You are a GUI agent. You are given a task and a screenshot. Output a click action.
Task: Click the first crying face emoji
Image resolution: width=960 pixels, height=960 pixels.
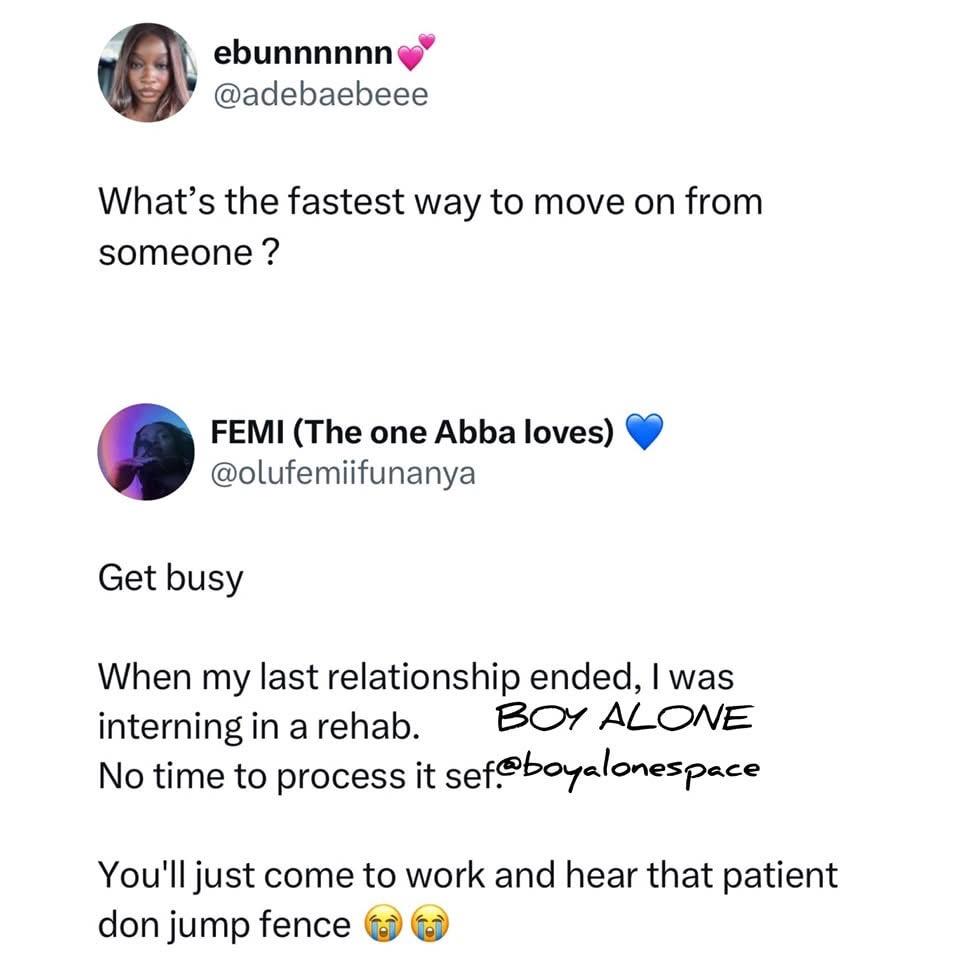coord(383,924)
